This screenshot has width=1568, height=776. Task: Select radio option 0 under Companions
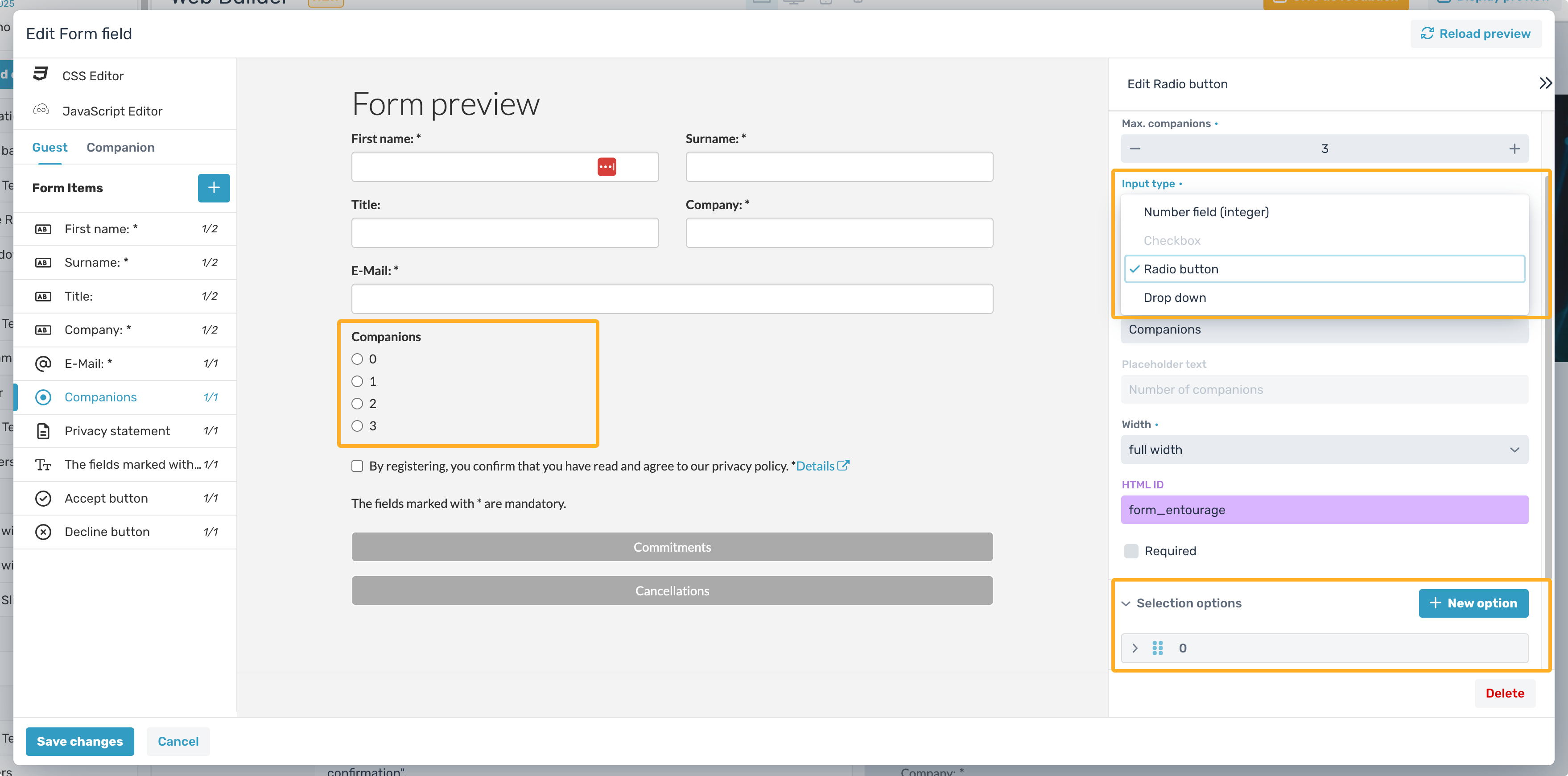tap(357, 359)
